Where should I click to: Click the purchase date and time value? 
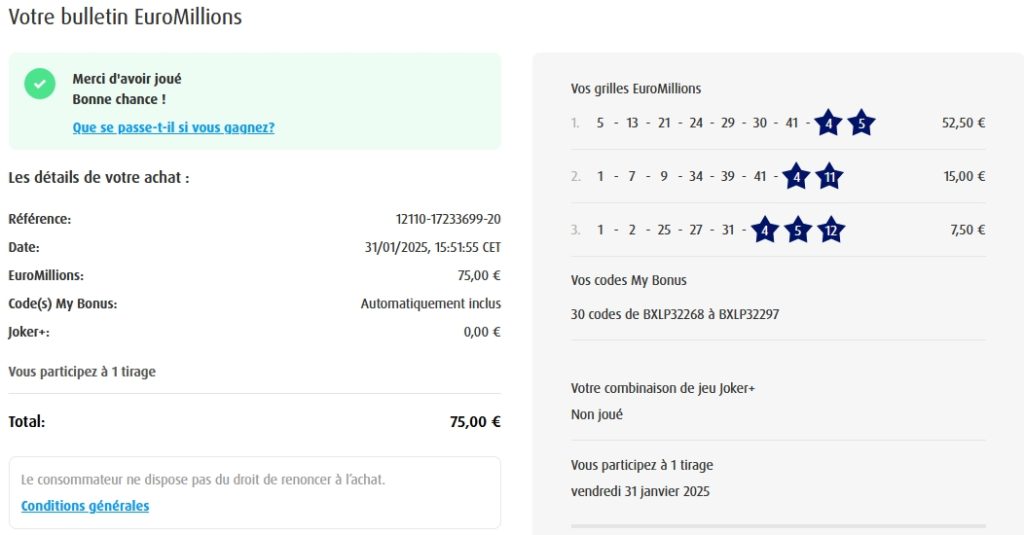click(x=433, y=247)
